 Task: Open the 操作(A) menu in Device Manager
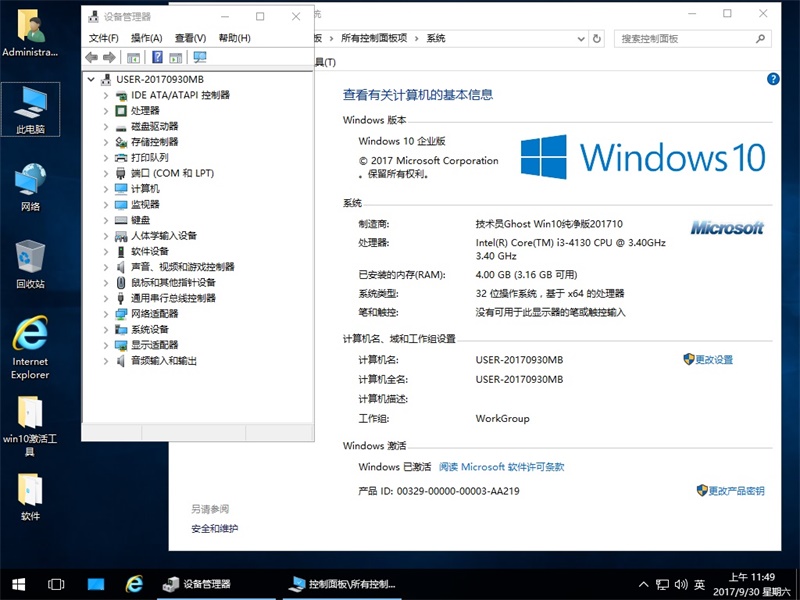[x=146, y=38]
